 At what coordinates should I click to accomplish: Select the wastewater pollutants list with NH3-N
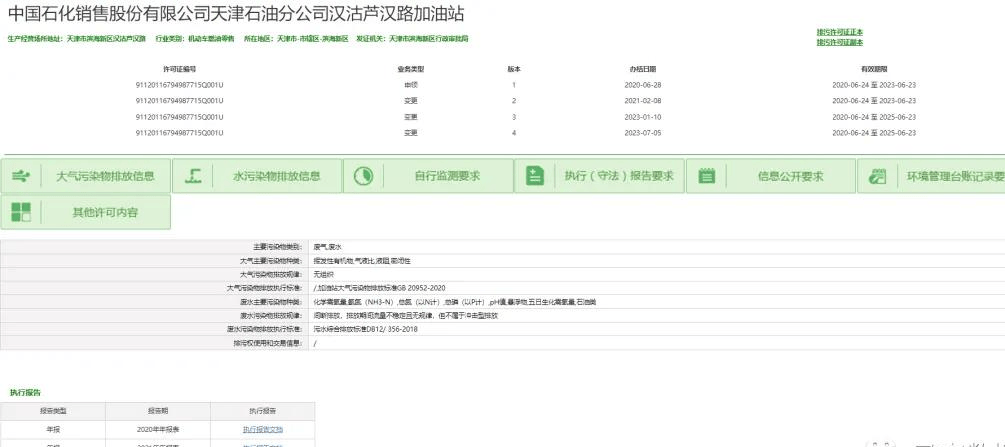point(455,302)
